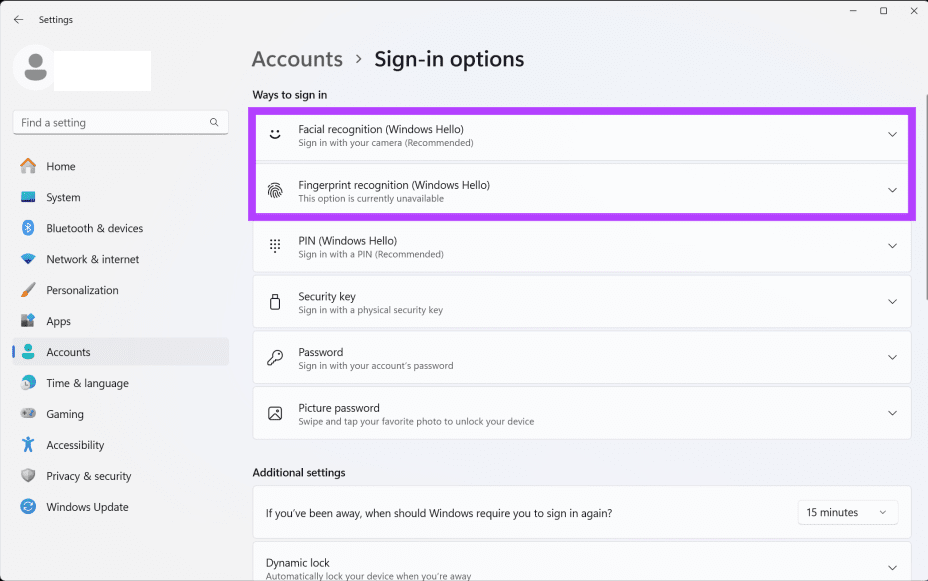Click the Facial recognition (Windows Hello) title
The height and width of the screenshot is (581, 928).
click(381, 129)
